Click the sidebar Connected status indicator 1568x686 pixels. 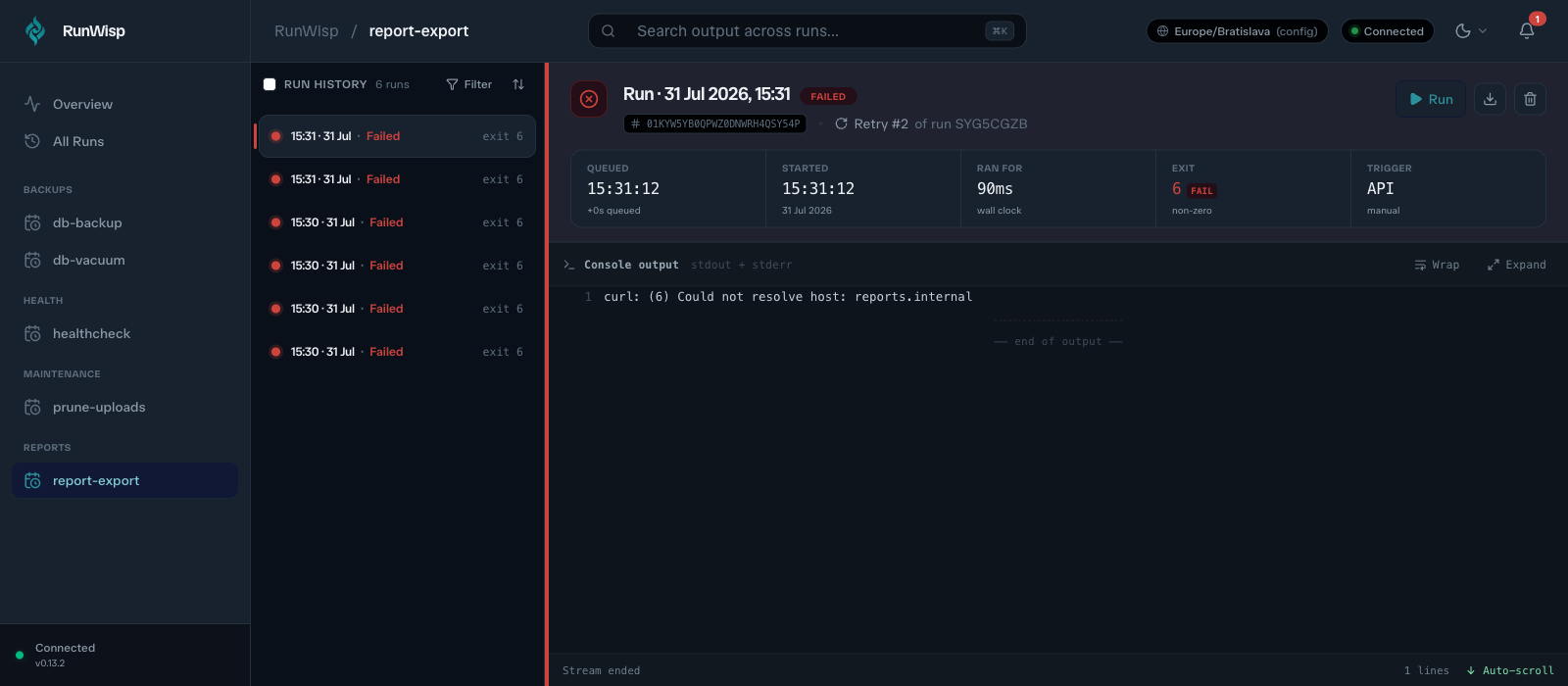point(20,655)
